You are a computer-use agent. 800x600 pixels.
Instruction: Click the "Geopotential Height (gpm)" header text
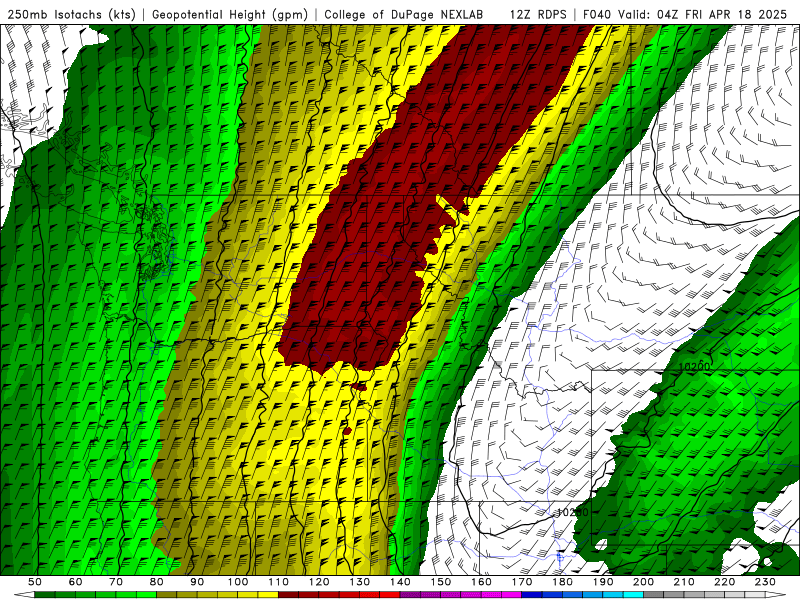230,14
